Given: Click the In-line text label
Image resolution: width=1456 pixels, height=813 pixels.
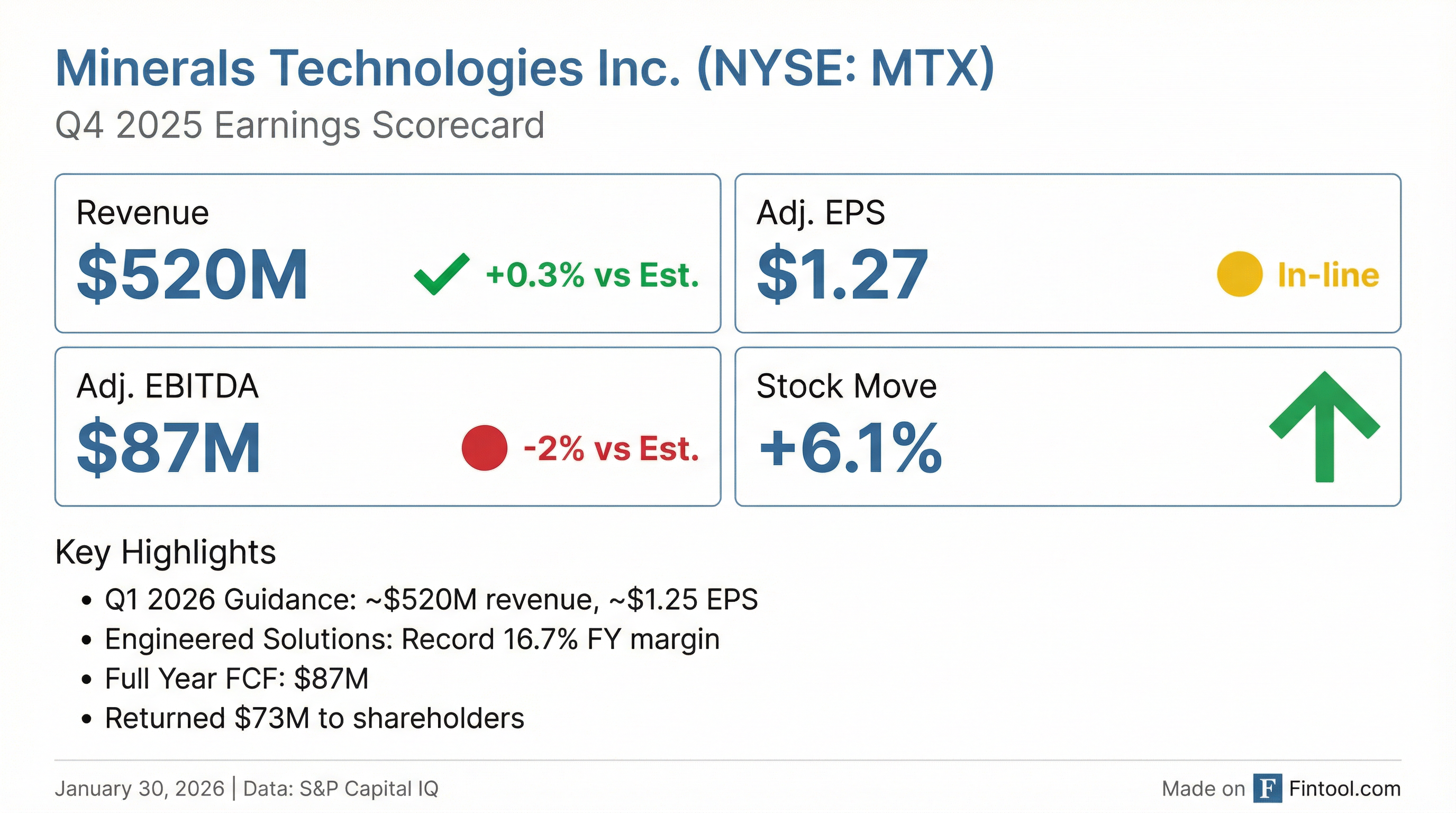Looking at the screenshot, I should pyautogui.click(x=1328, y=275).
